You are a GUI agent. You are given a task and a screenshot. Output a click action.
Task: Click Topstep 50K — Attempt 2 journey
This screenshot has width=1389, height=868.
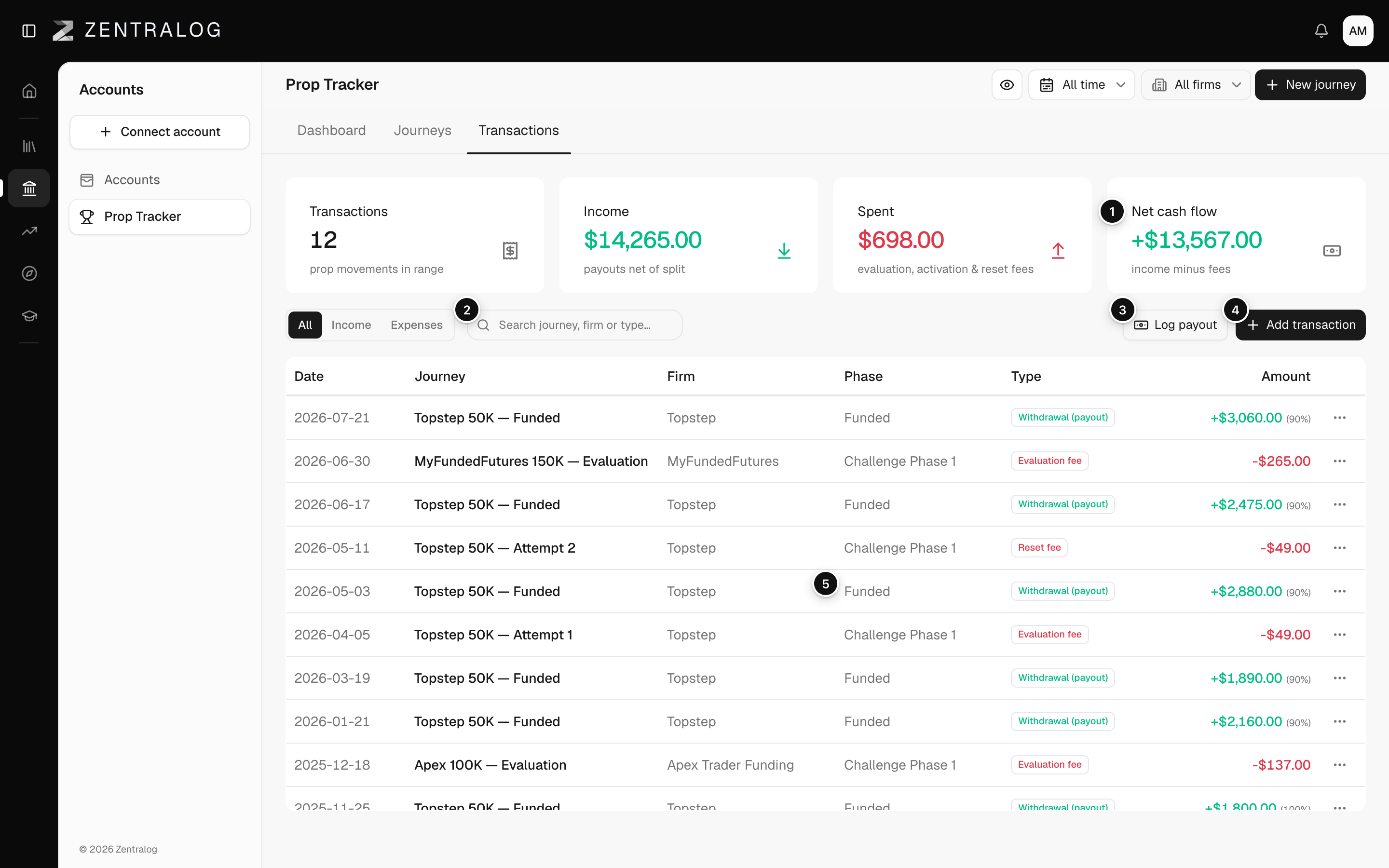[x=495, y=548]
